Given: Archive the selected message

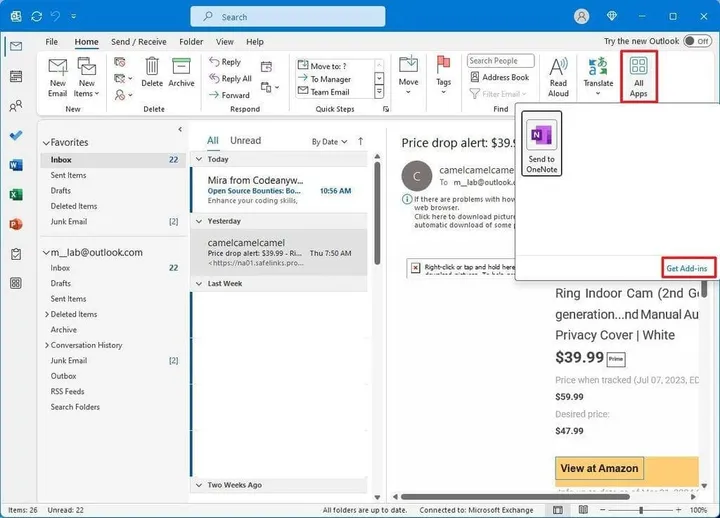Looking at the screenshot, I should tap(181, 74).
